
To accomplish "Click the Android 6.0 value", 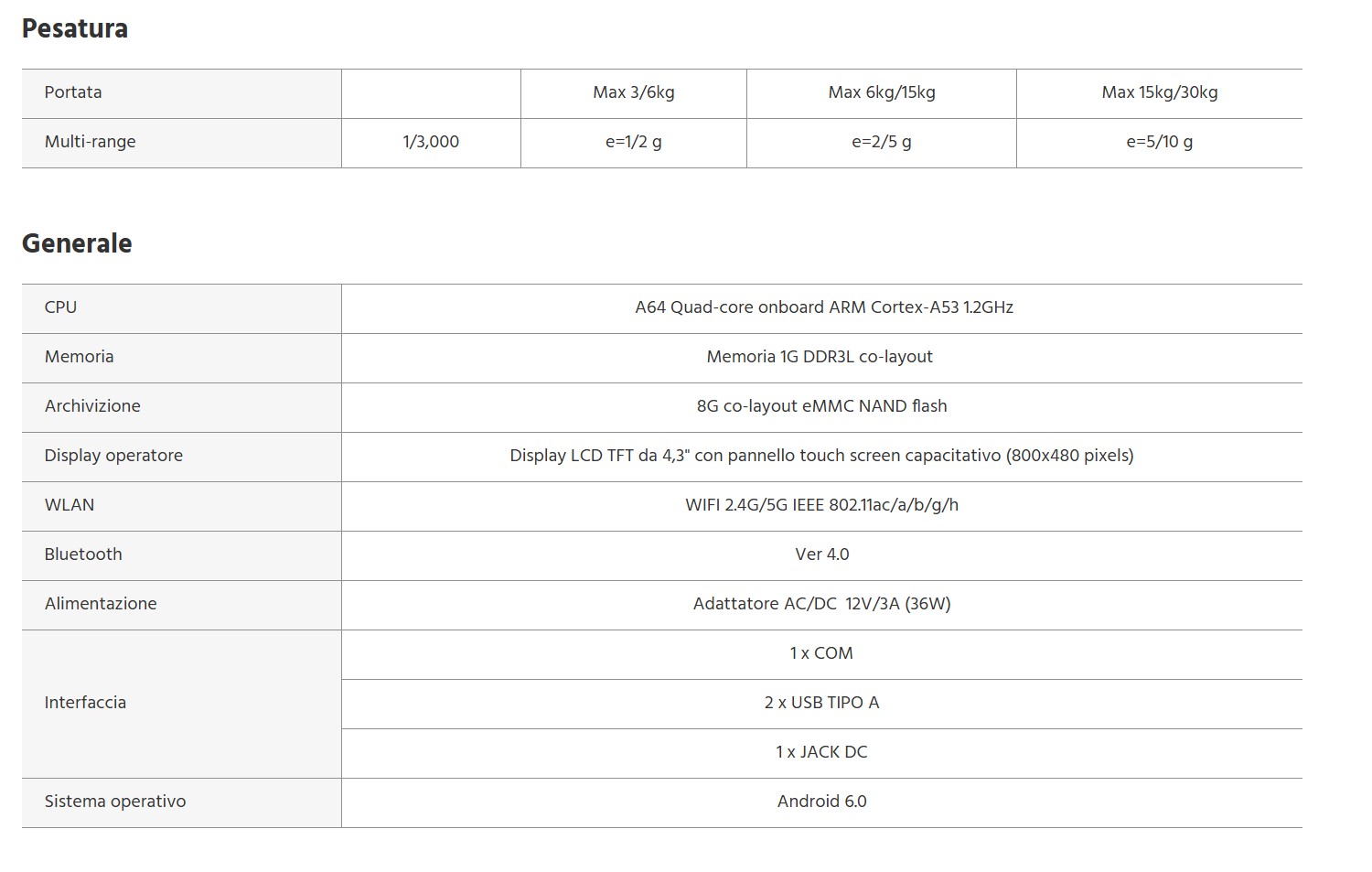I will tap(822, 802).
